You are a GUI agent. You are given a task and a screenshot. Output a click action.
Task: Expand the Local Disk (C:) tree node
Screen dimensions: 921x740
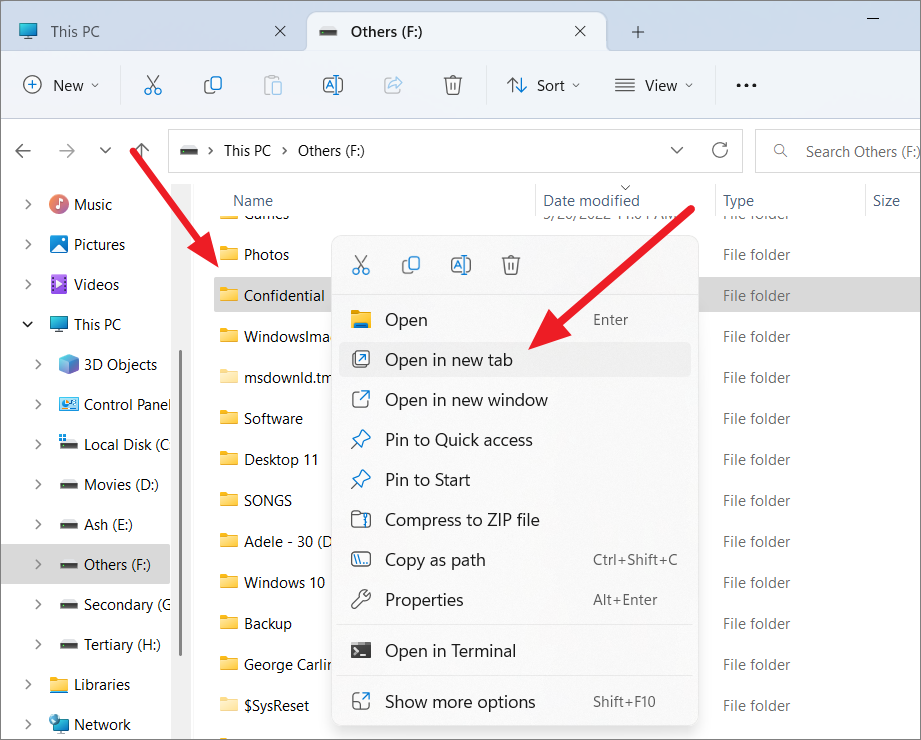pyautogui.click(x=38, y=444)
